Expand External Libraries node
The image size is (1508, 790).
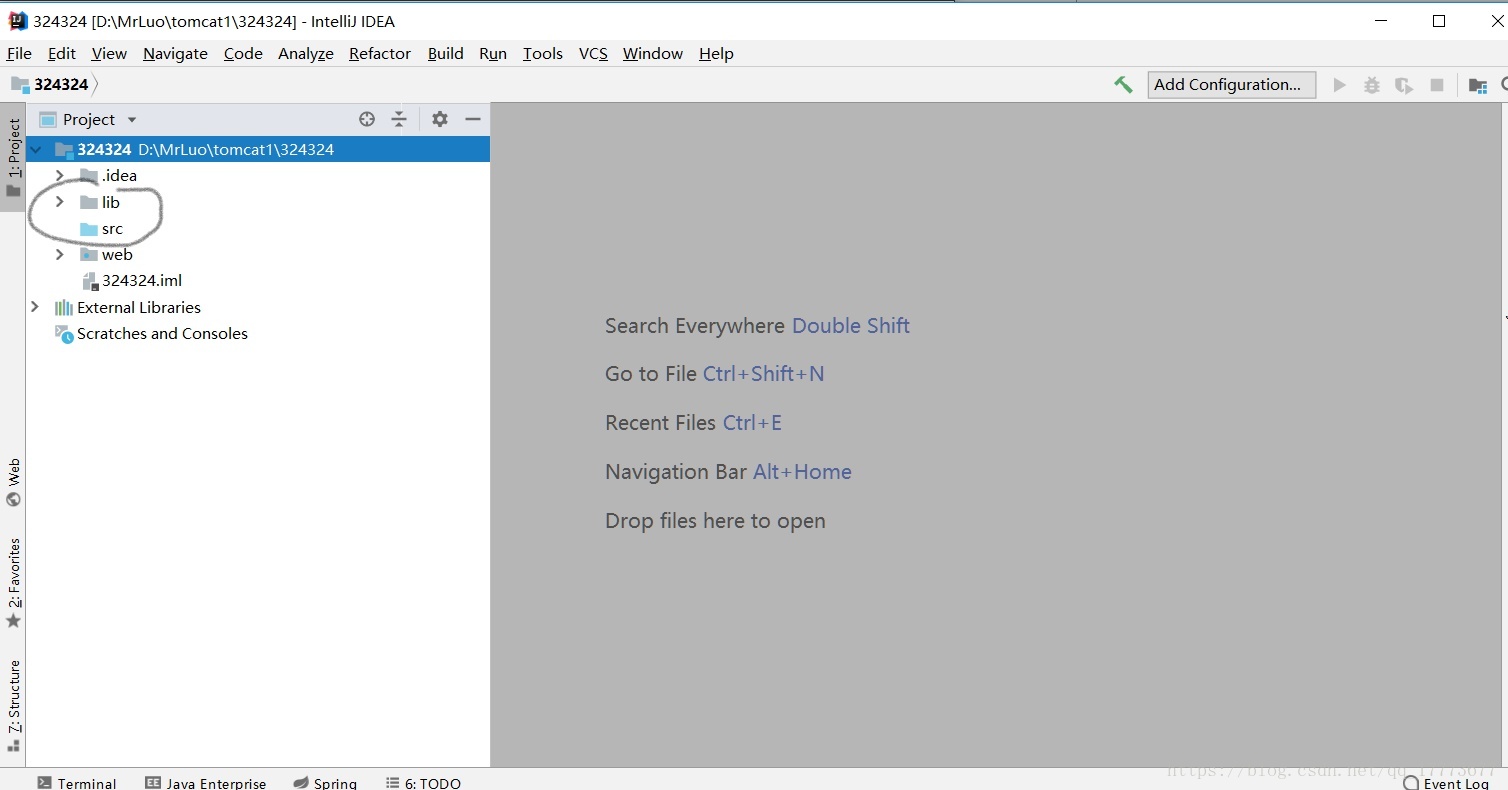click(35, 307)
